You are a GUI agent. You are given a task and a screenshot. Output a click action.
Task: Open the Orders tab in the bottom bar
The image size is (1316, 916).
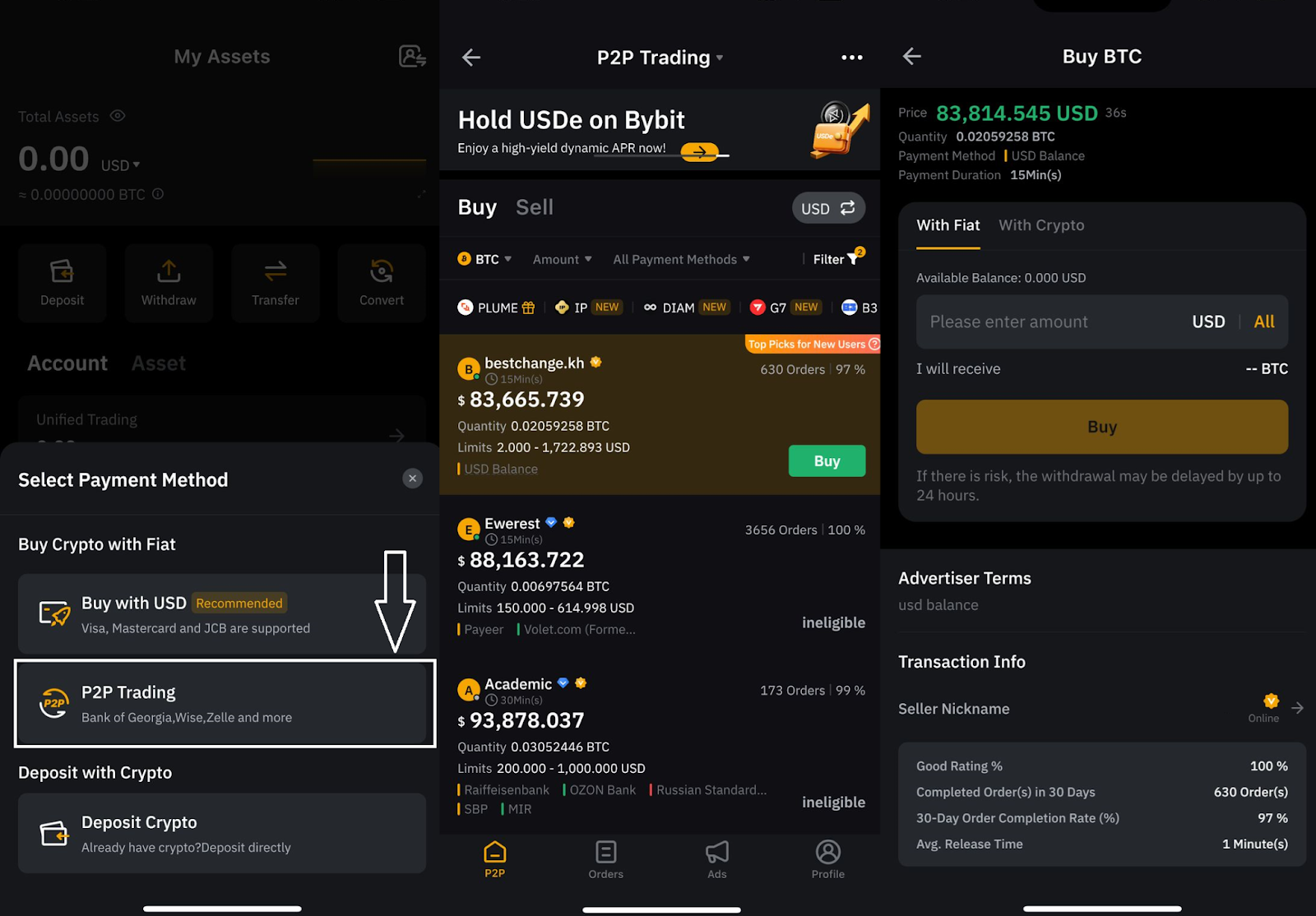(x=606, y=859)
